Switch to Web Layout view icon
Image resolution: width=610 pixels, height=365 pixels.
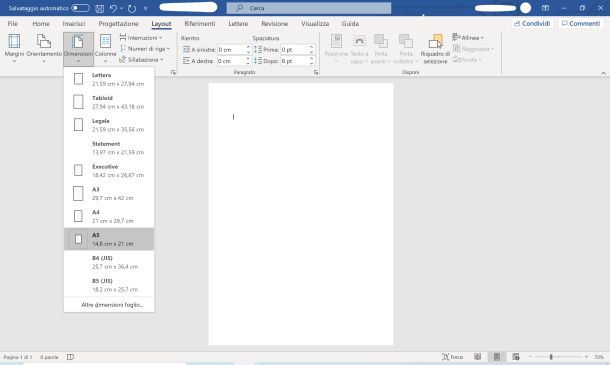coord(516,357)
